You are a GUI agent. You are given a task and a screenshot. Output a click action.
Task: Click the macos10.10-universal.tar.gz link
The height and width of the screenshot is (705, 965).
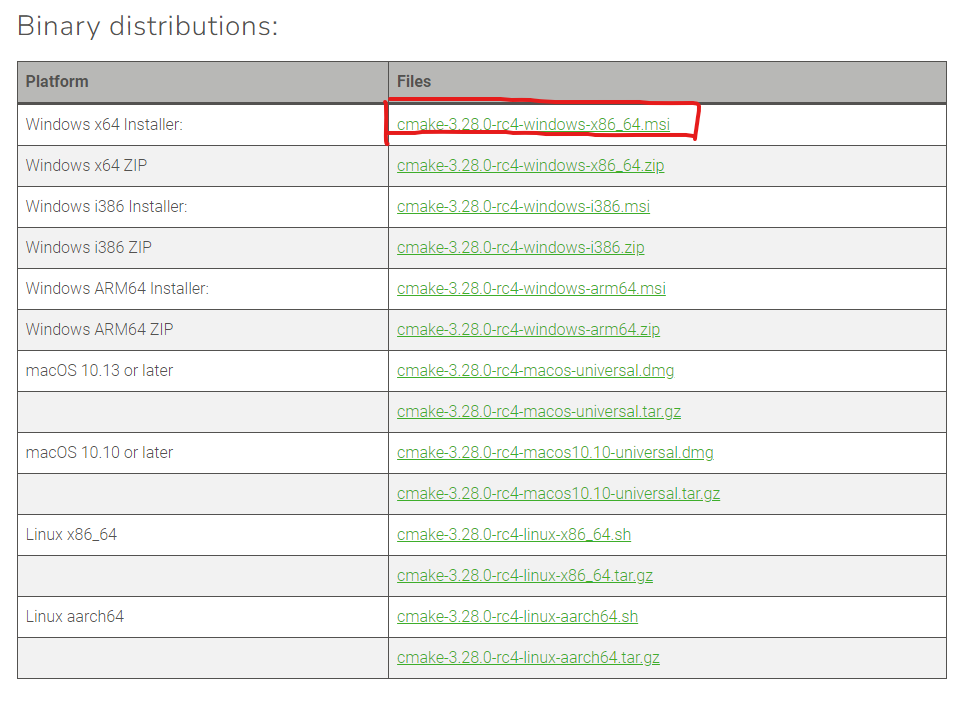(x=558, y=493)
